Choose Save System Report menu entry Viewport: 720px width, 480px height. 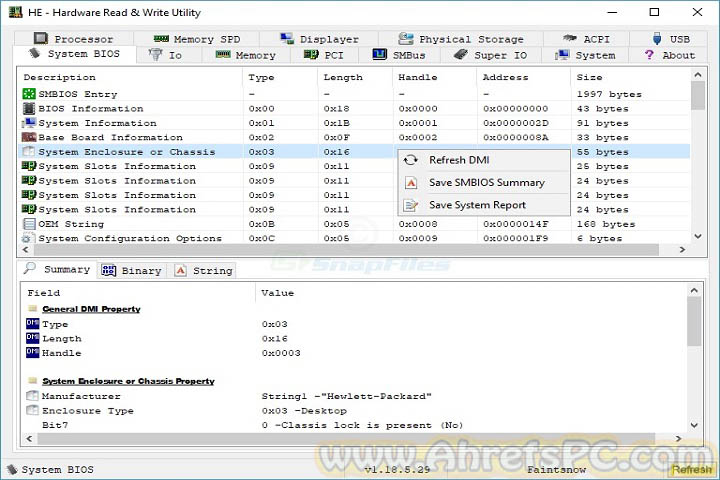[x=484, y=205]
